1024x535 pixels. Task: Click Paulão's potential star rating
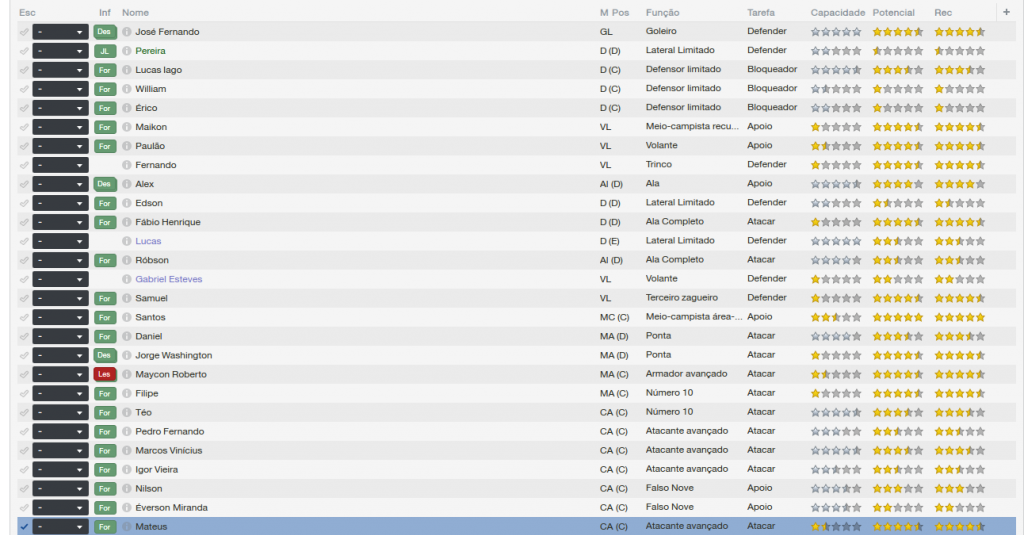[x=897, y=146]
